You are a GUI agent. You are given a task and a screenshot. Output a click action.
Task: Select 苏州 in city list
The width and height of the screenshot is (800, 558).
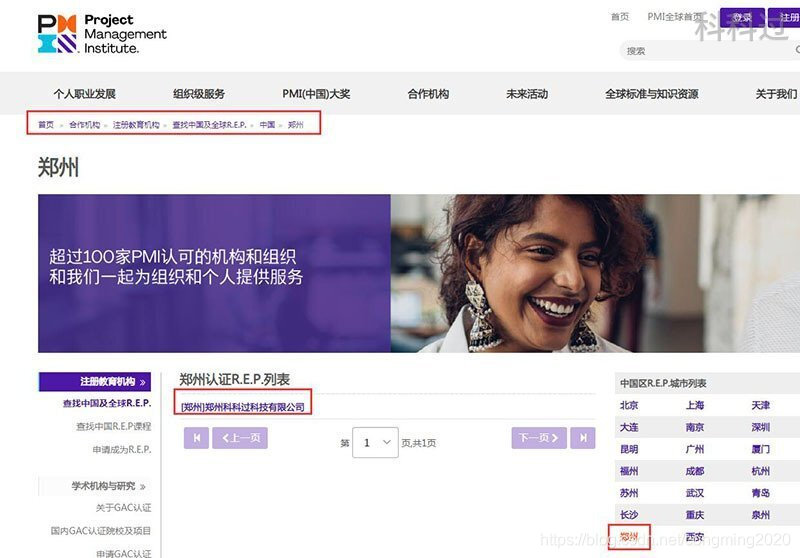click(629, 493)
